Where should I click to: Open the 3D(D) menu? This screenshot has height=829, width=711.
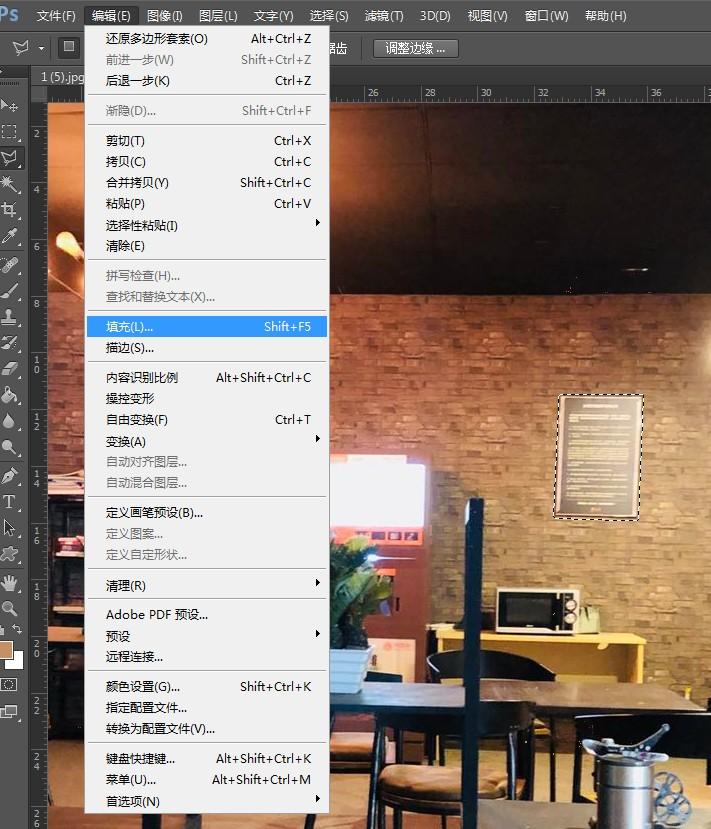[x=435, y=16]
